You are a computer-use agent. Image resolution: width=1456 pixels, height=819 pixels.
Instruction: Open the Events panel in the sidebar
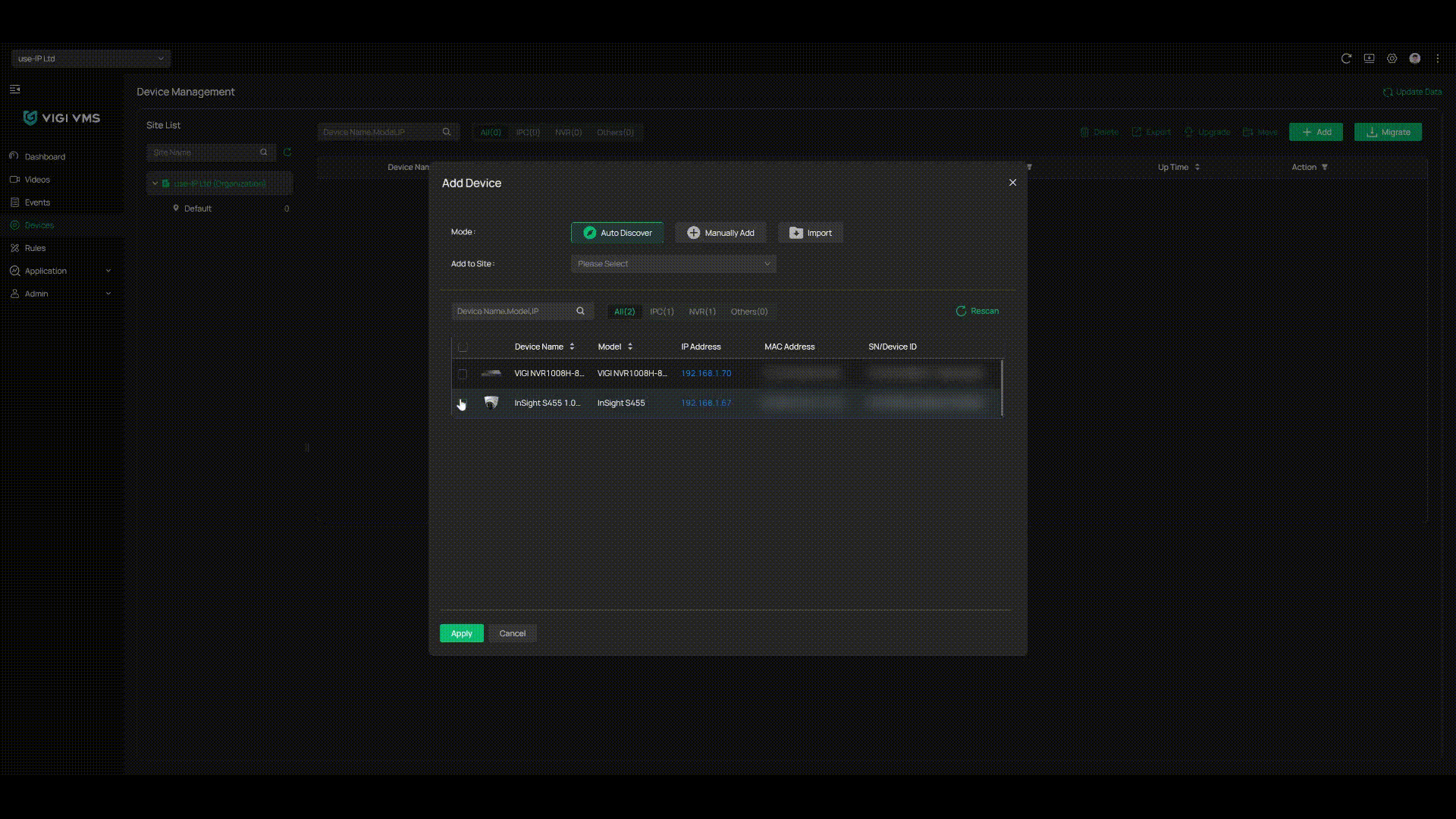point(14,202)
